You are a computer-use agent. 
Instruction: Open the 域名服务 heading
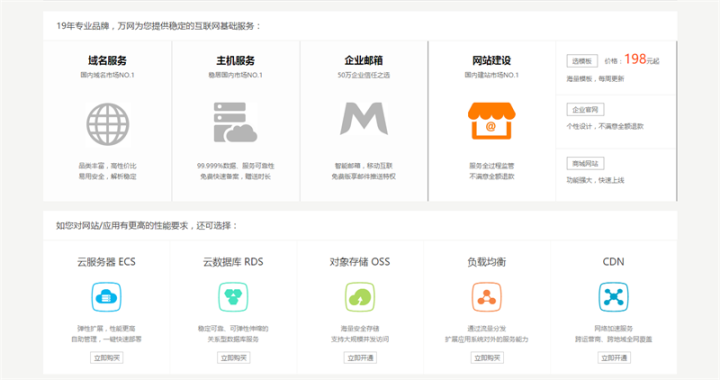[107, 61]
